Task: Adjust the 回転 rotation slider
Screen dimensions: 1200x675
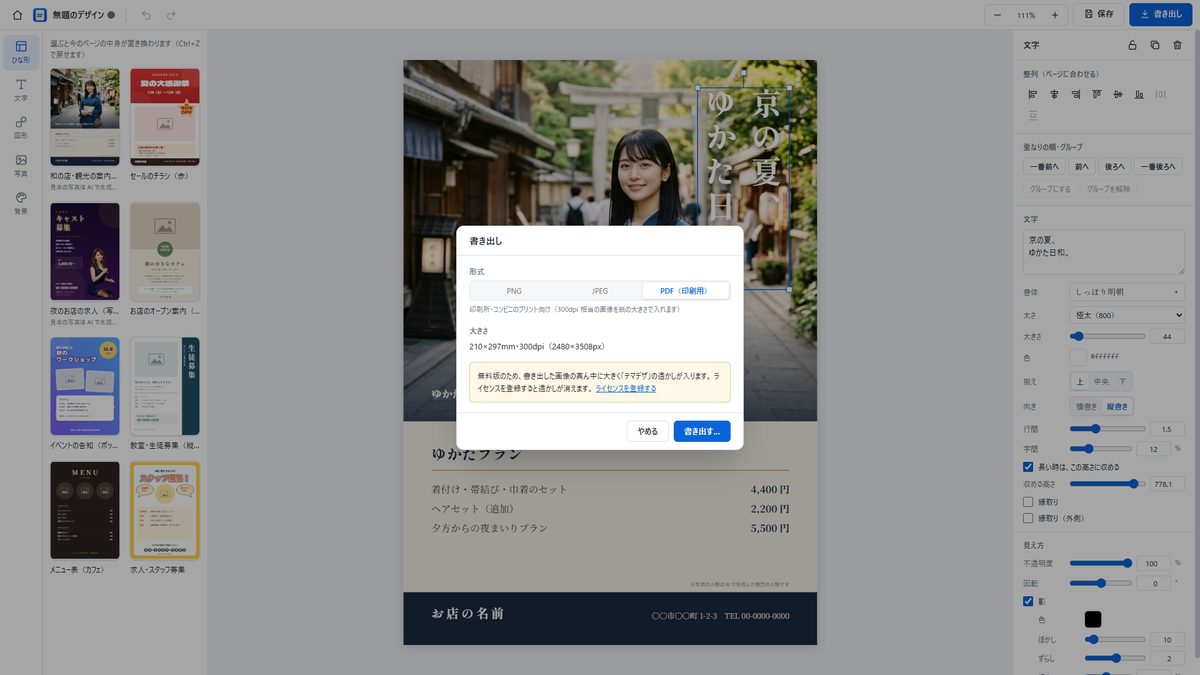Action: click(x=1101, y=583)
